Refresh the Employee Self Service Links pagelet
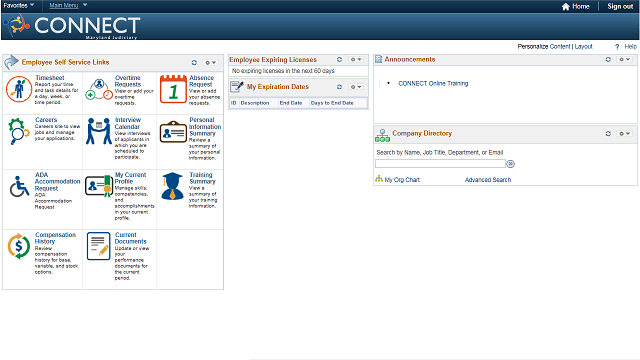This screenshot has height=360, width=640. tap(194, 62)
